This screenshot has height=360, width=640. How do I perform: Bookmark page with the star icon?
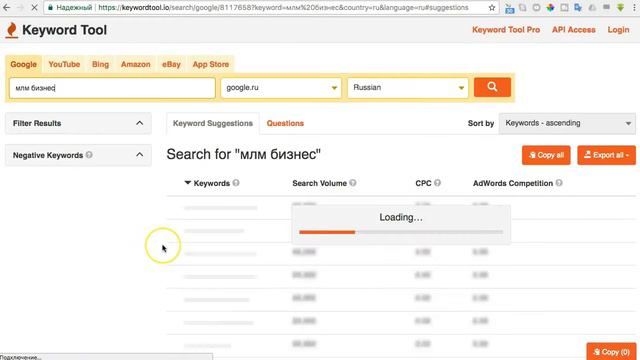[492, 7]
